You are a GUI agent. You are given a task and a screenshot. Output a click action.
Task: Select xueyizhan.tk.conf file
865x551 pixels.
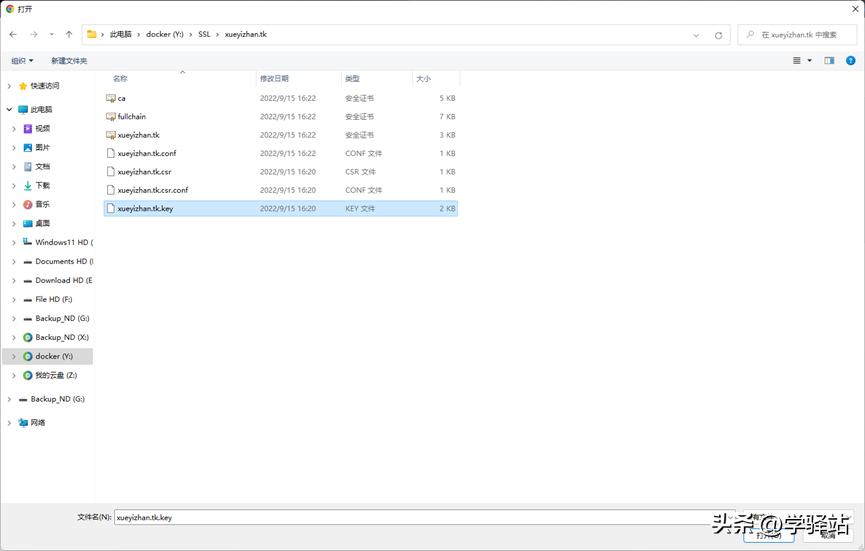tap(281, 153)
